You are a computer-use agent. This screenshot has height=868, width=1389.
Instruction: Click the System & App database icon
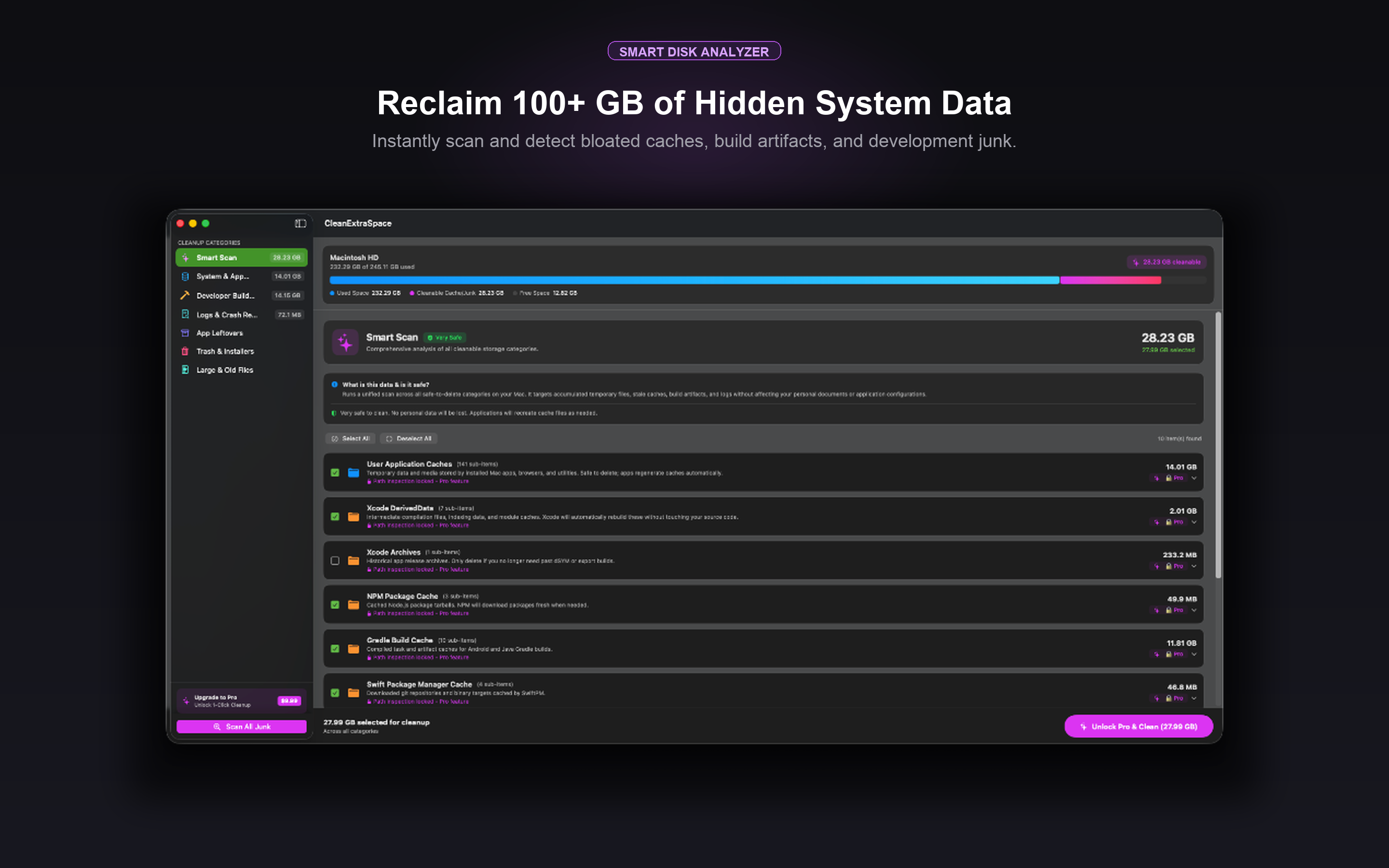click(x=185, y=276)
